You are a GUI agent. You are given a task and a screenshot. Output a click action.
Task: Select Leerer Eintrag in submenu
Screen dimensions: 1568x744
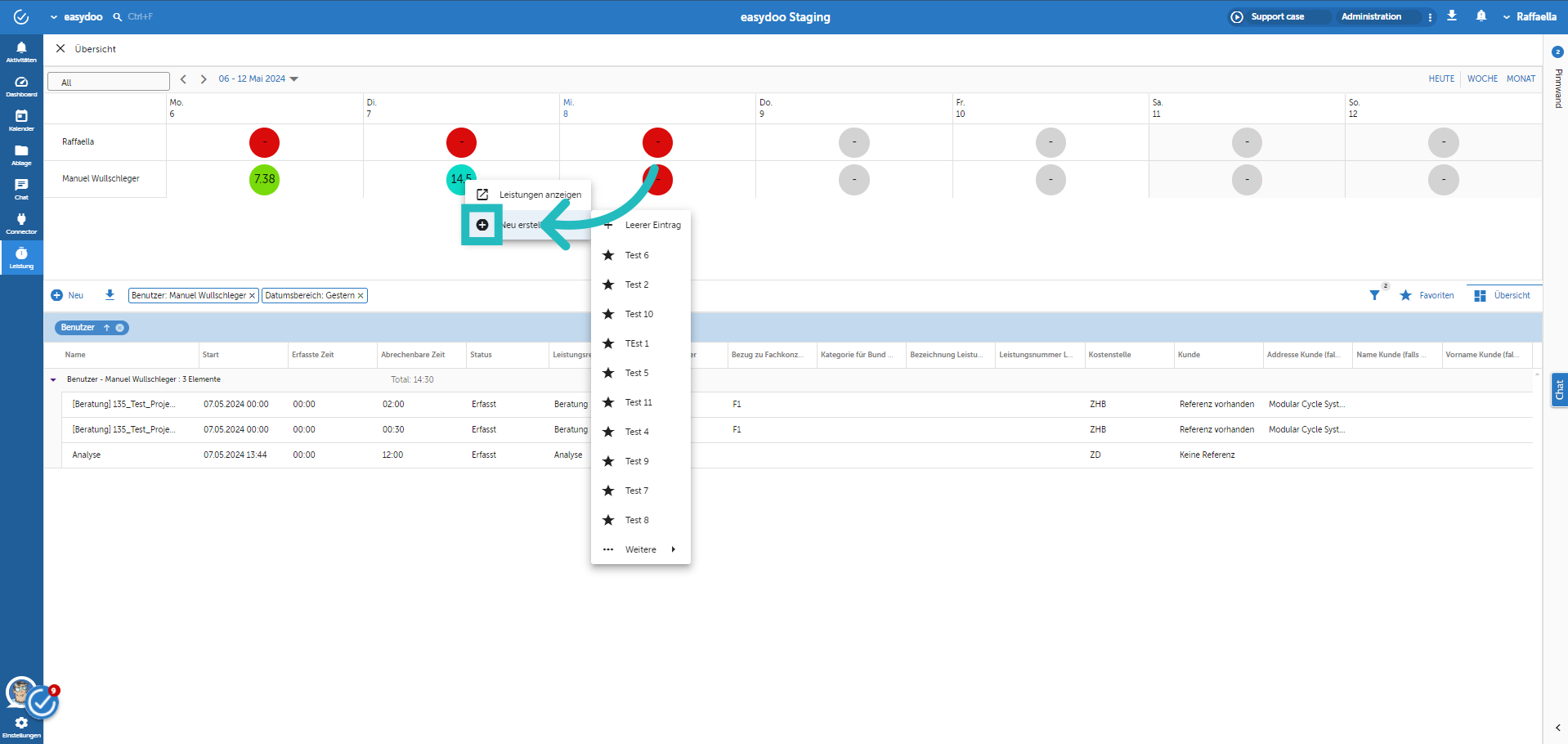[x=641, y=225]
